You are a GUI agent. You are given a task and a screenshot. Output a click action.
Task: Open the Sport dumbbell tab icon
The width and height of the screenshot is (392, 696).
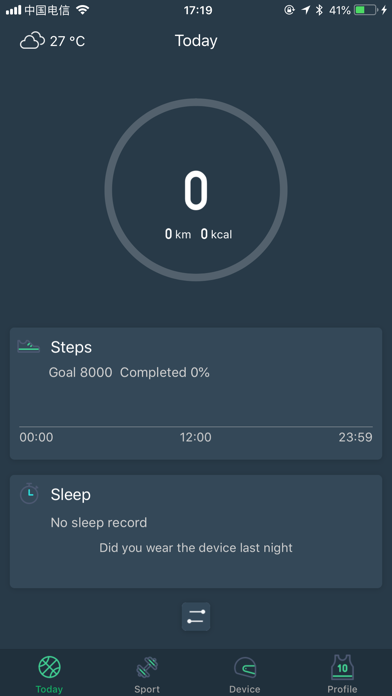pyautogui.click(x=147, y=668)
